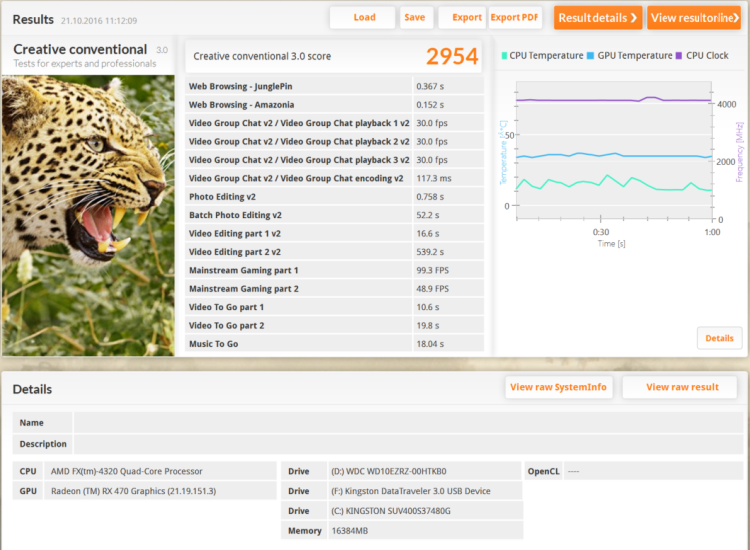
Task: Select Music To Go row
Action: click(334, 344)
